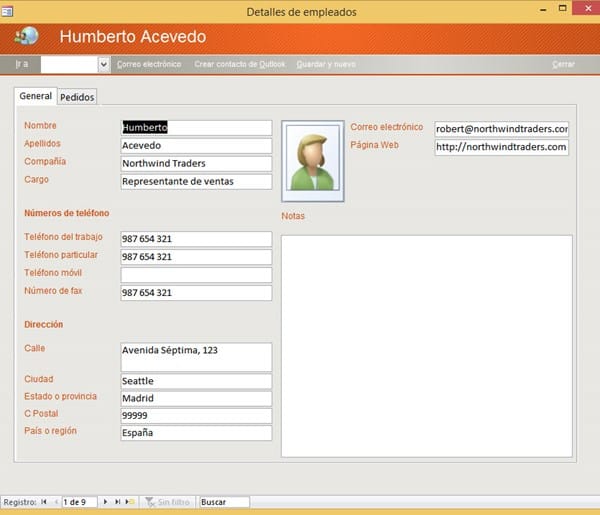Go to the previous record
600x515 pixels.
55,501
